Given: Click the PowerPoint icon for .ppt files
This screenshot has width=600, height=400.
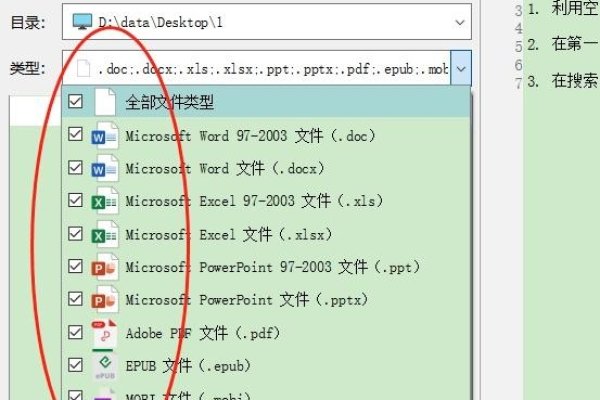Looking at the screenshot, I should (x=104, y=267).
